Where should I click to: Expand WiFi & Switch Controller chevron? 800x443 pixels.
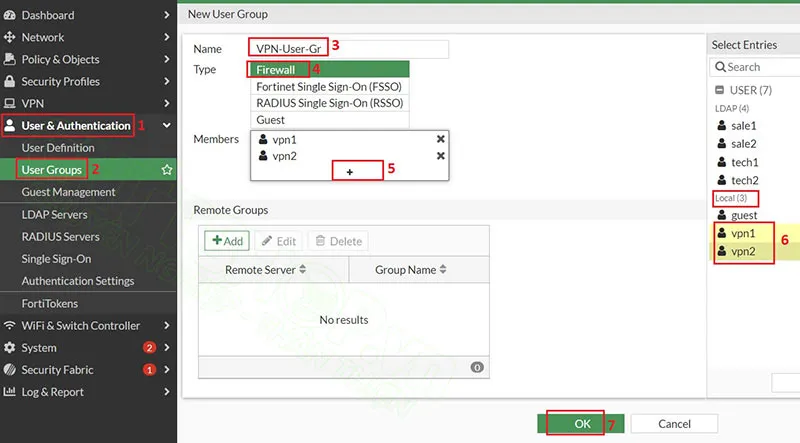tap(166, 325)
